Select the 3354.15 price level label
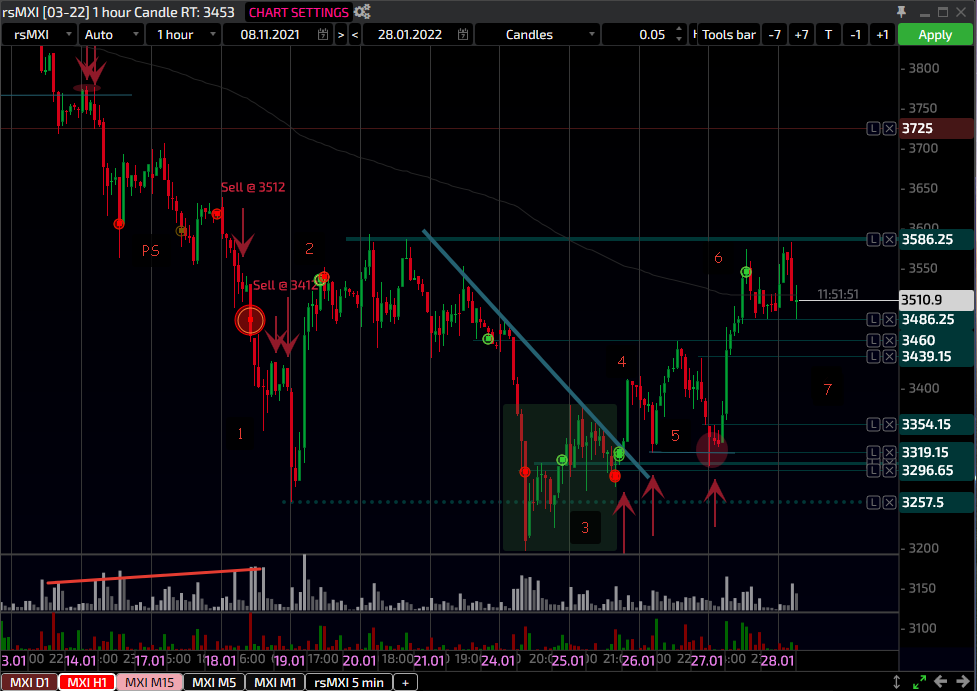 click(x=936, y=424)
